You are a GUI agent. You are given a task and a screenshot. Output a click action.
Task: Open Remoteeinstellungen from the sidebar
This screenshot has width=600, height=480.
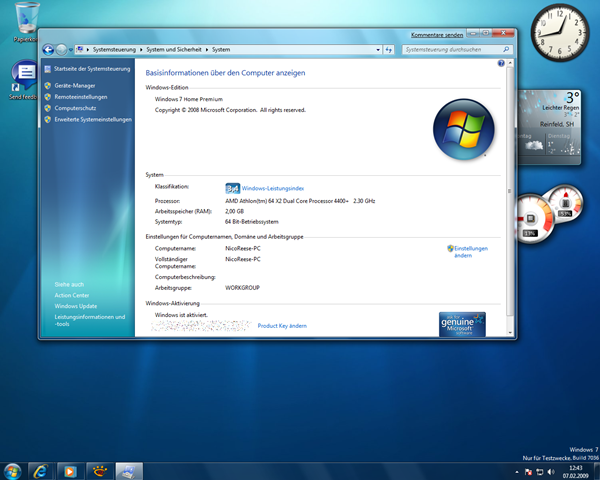81,97
